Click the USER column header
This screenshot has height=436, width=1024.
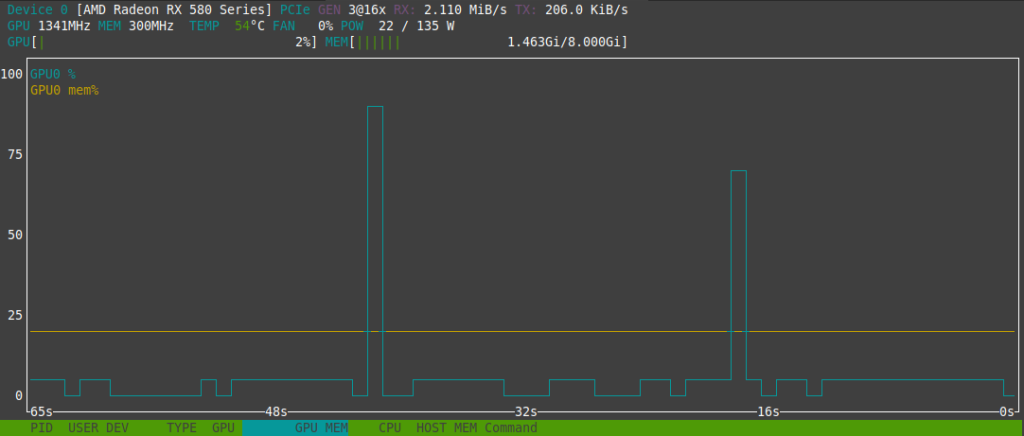(83, 428)
